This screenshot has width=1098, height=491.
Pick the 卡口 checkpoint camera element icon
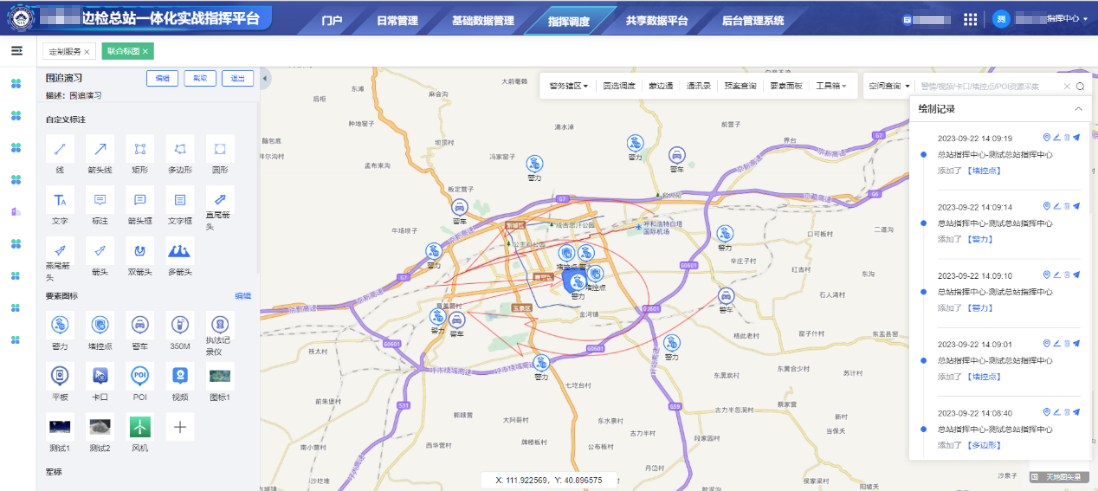[100, 376]
